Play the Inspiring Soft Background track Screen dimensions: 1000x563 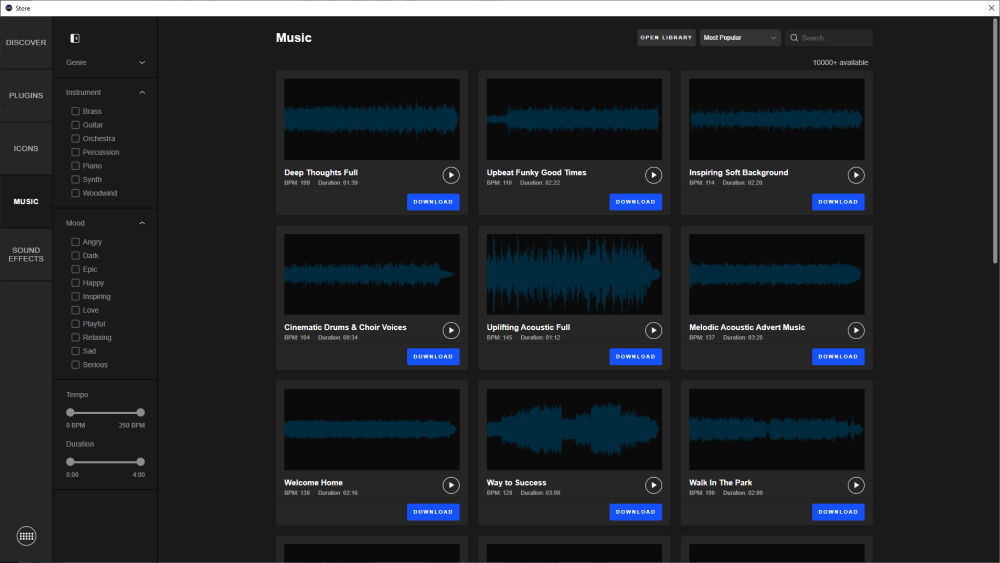click(856, 175)
